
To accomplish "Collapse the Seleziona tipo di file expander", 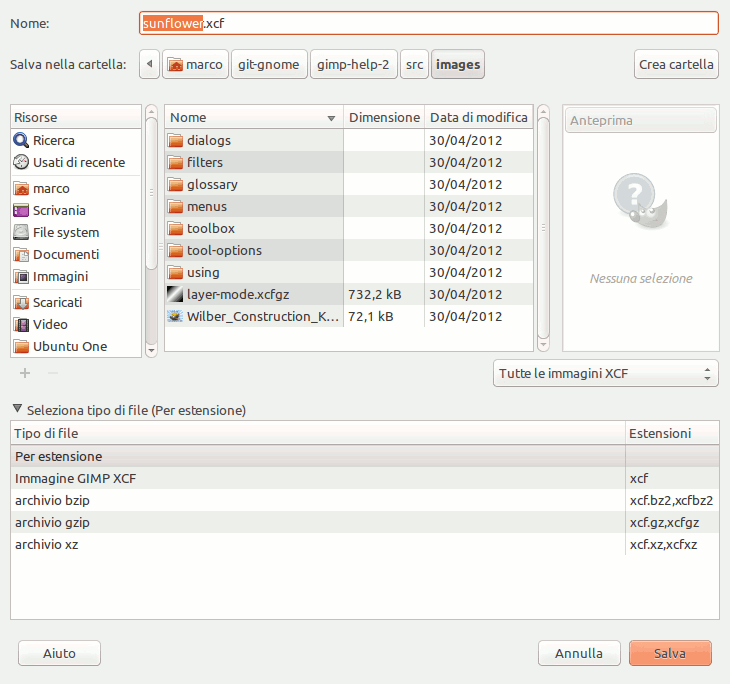I will (17, 410).
